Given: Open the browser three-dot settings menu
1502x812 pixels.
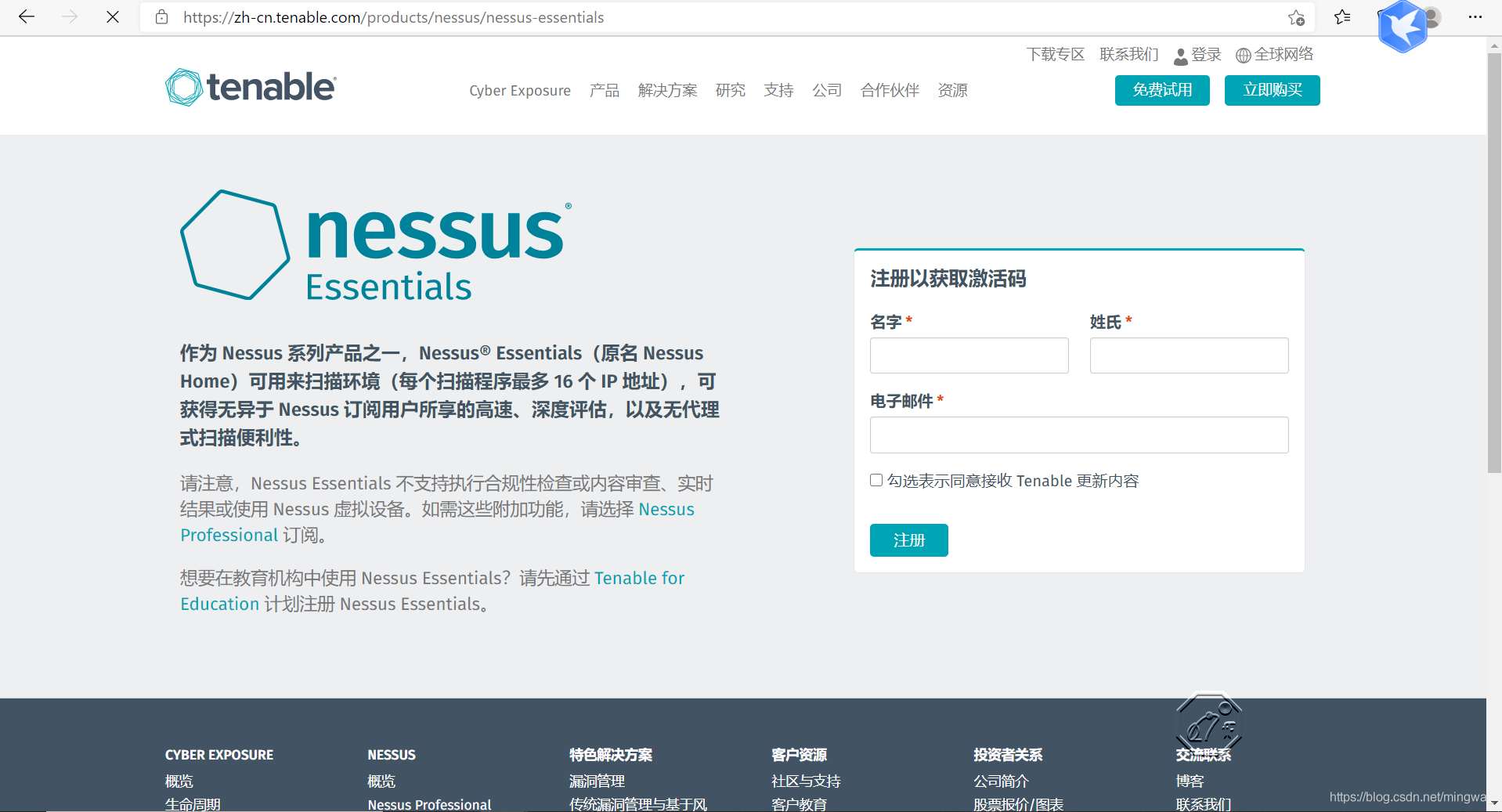Looking at the screenshot, I should (x=1475, y=16).
